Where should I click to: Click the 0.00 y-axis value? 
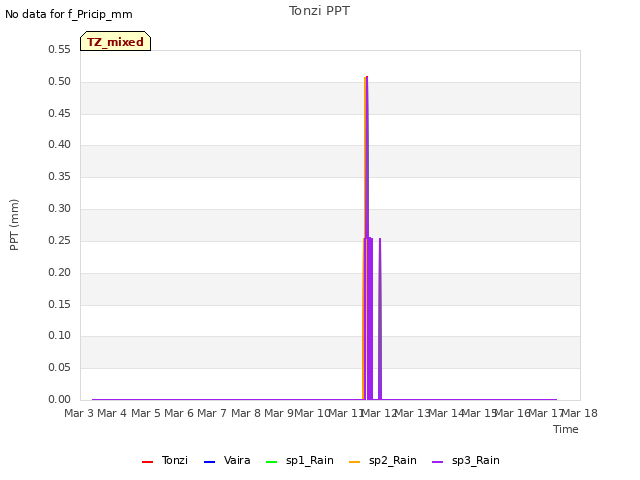click(x=60, y=400)
